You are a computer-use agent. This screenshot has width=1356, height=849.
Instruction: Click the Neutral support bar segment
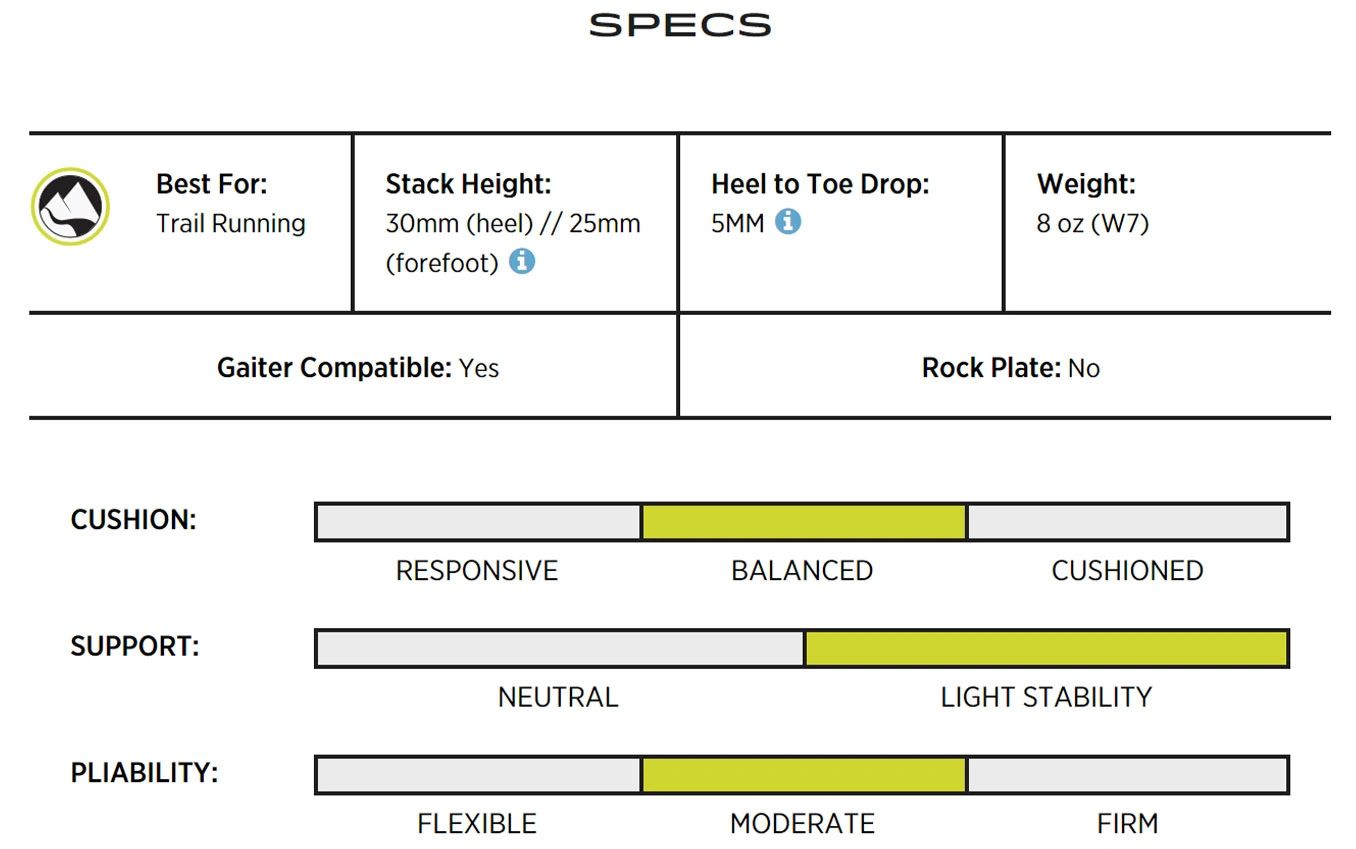(x=560, y=648)
